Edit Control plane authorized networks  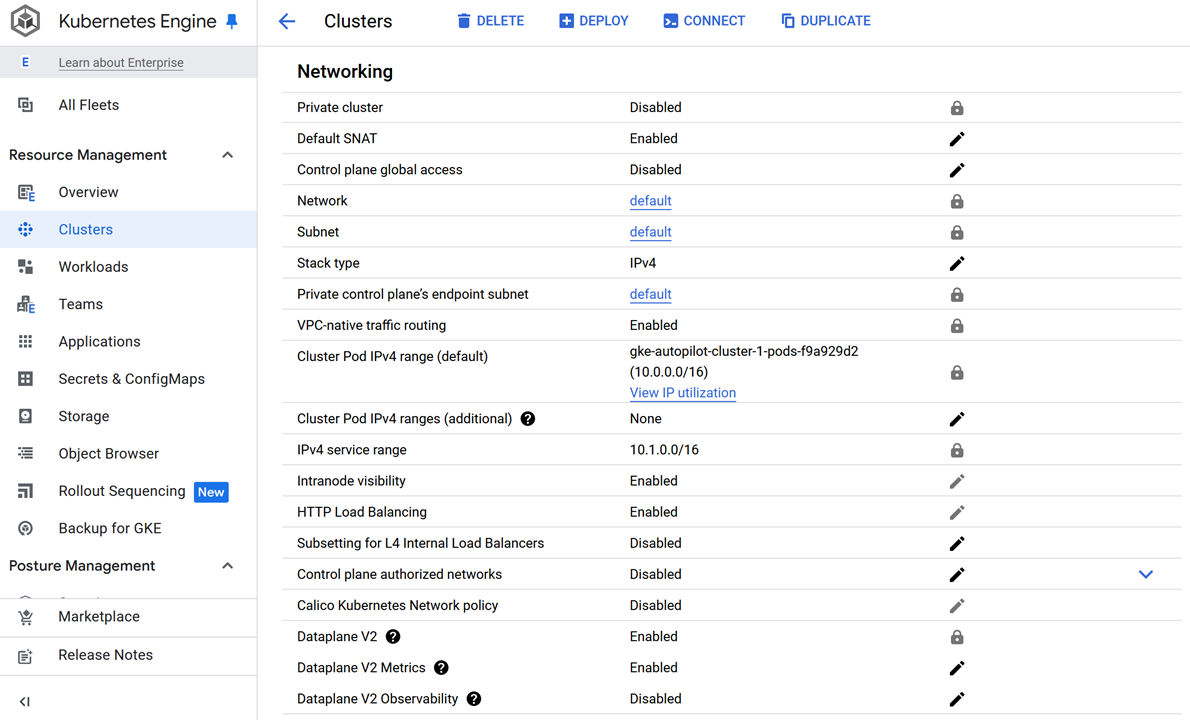(957, 574)
